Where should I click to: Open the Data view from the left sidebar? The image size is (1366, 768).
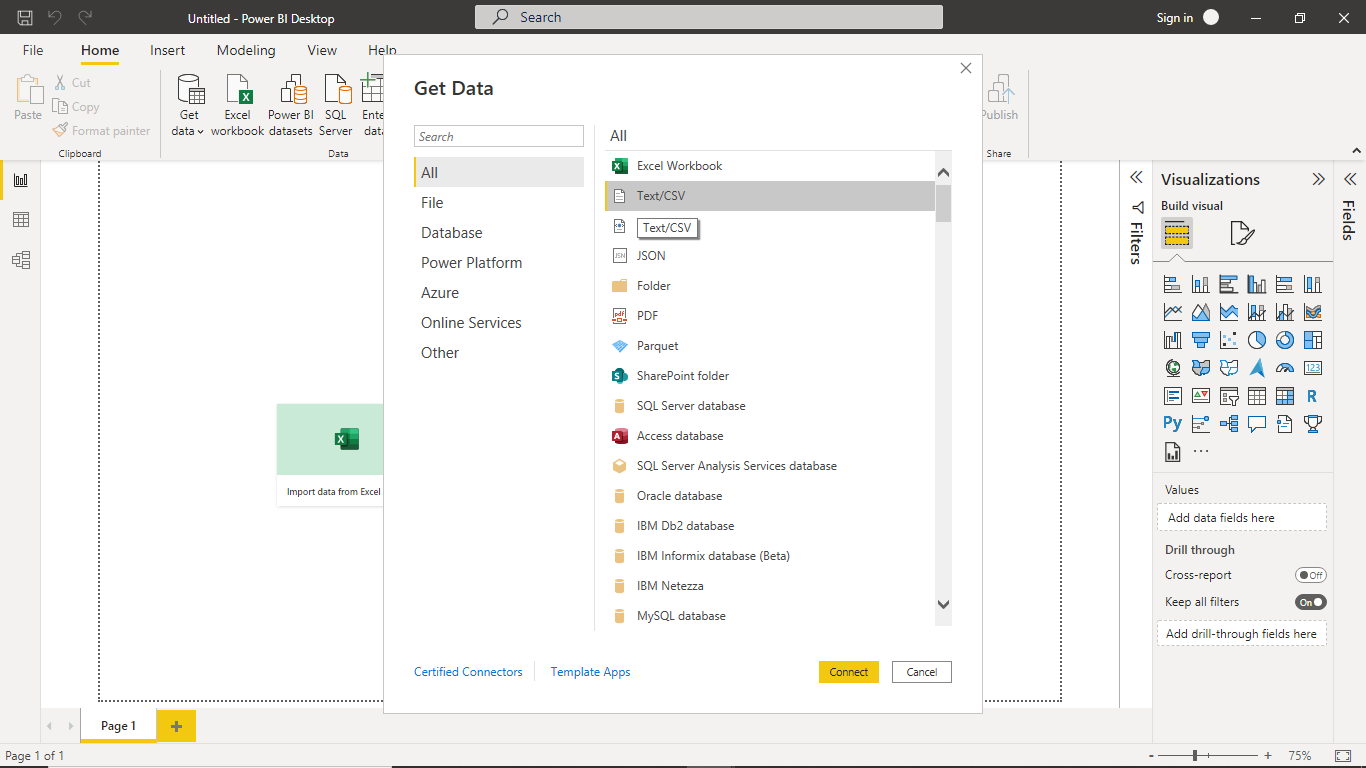[x=20, y=219]
